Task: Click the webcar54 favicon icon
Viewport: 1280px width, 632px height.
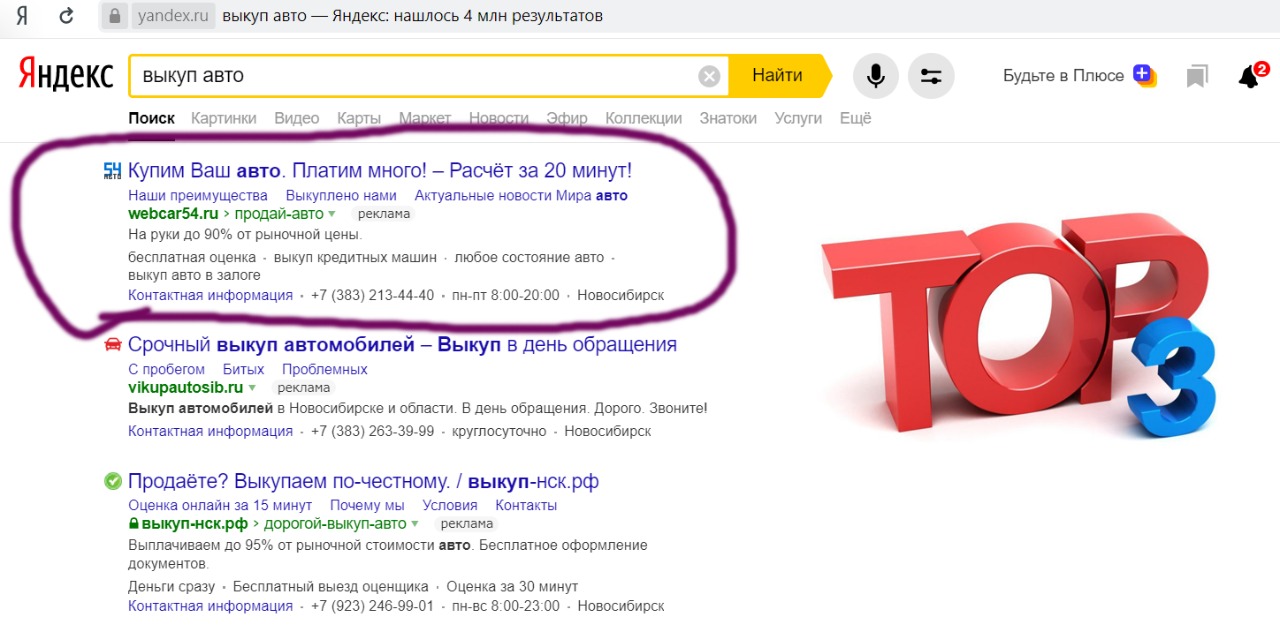Action: pyautogui.click(x=113, y=171)
